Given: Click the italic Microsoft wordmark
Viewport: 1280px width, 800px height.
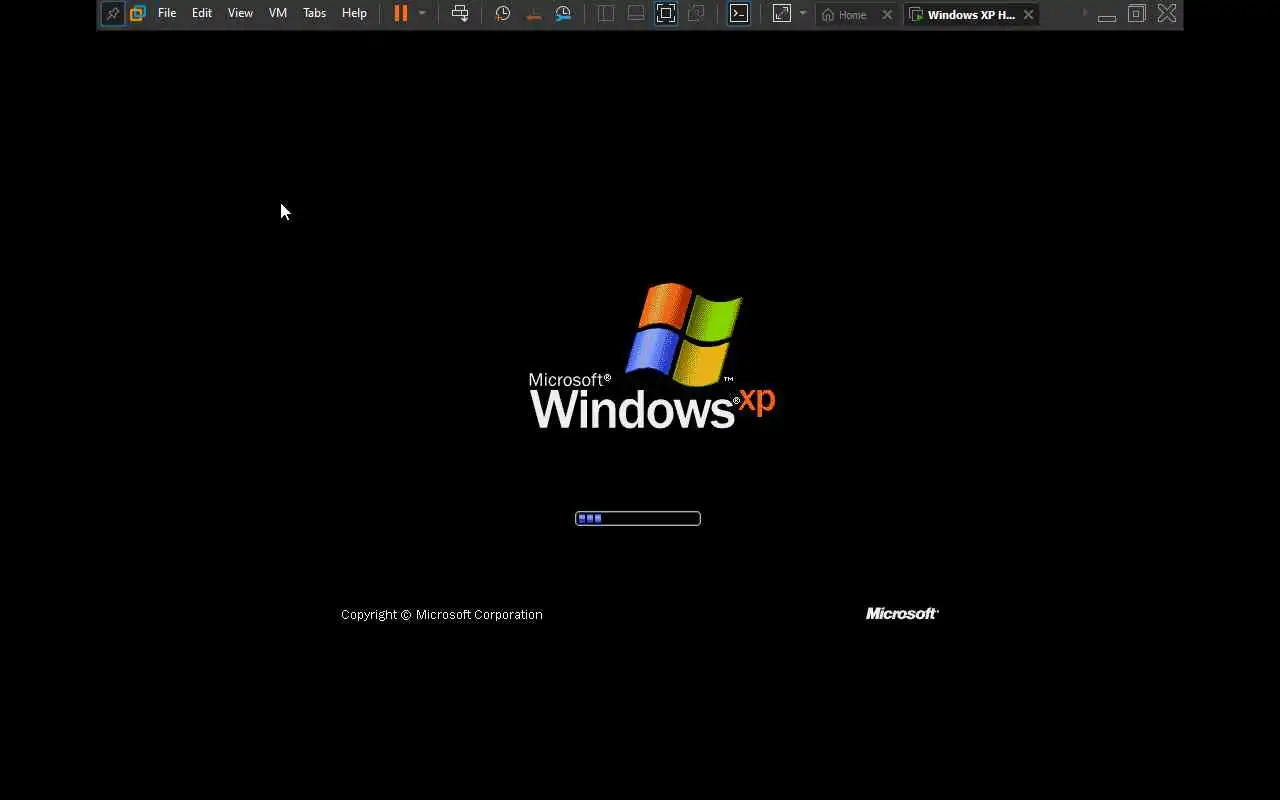Looking at the screenshot, I should tap(902, 614).
